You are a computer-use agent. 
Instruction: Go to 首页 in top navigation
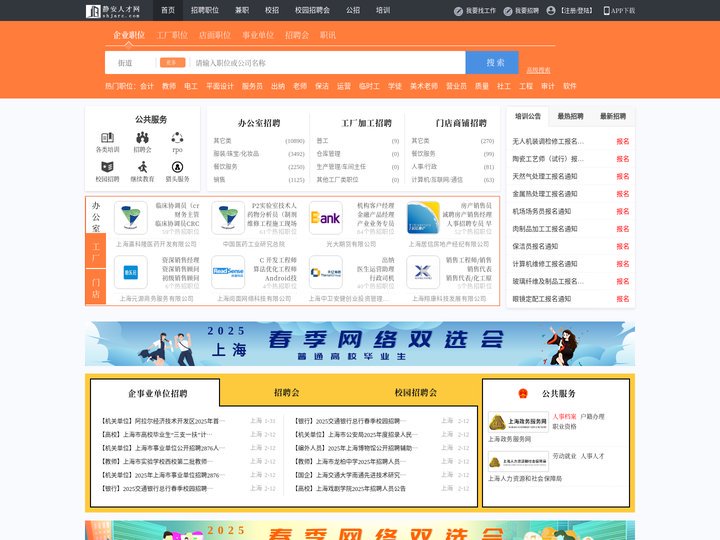168,10
